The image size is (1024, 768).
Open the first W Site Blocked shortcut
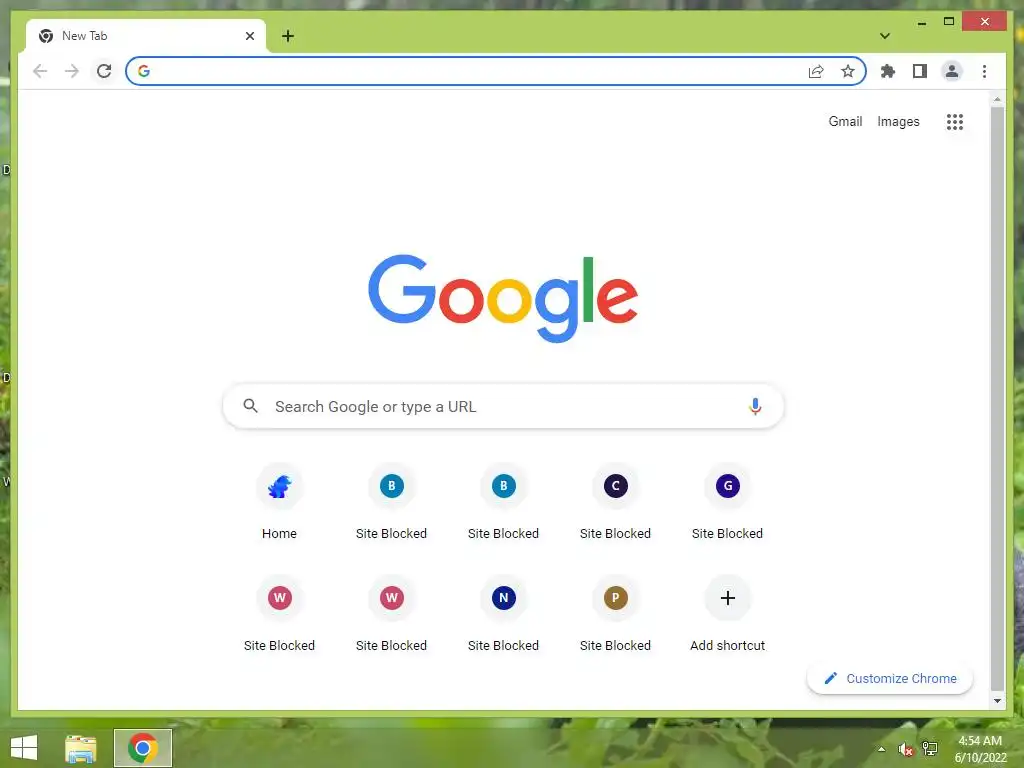(280, 615)
